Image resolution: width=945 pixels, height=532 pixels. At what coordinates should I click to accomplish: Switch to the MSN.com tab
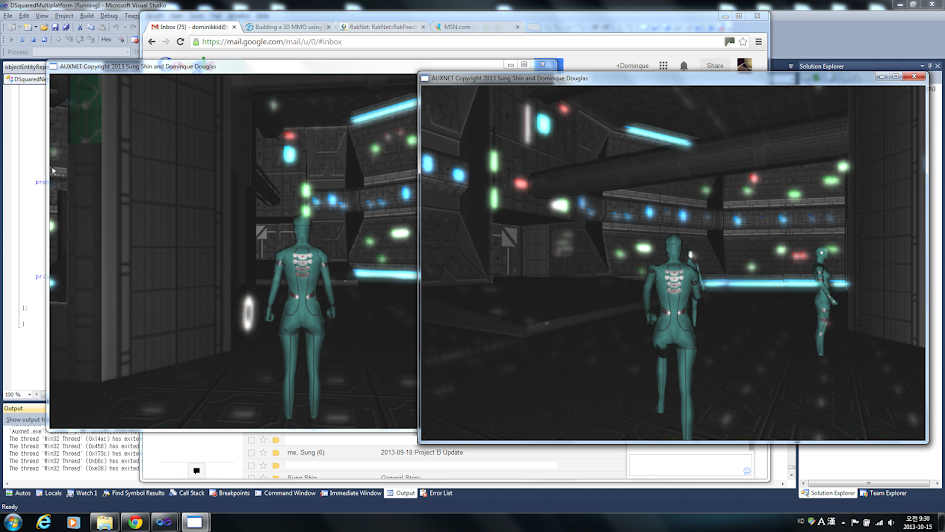(476, 27)
